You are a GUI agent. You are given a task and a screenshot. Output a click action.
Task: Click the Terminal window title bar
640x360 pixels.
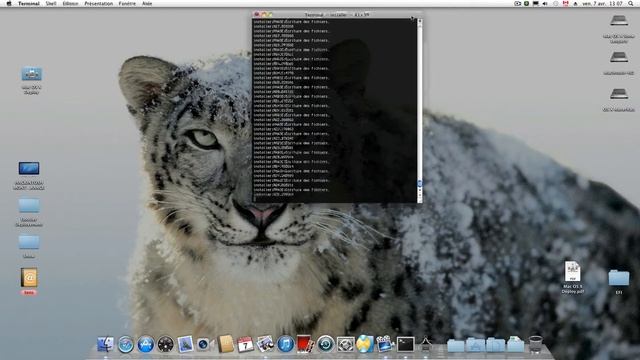coord(337,14)
